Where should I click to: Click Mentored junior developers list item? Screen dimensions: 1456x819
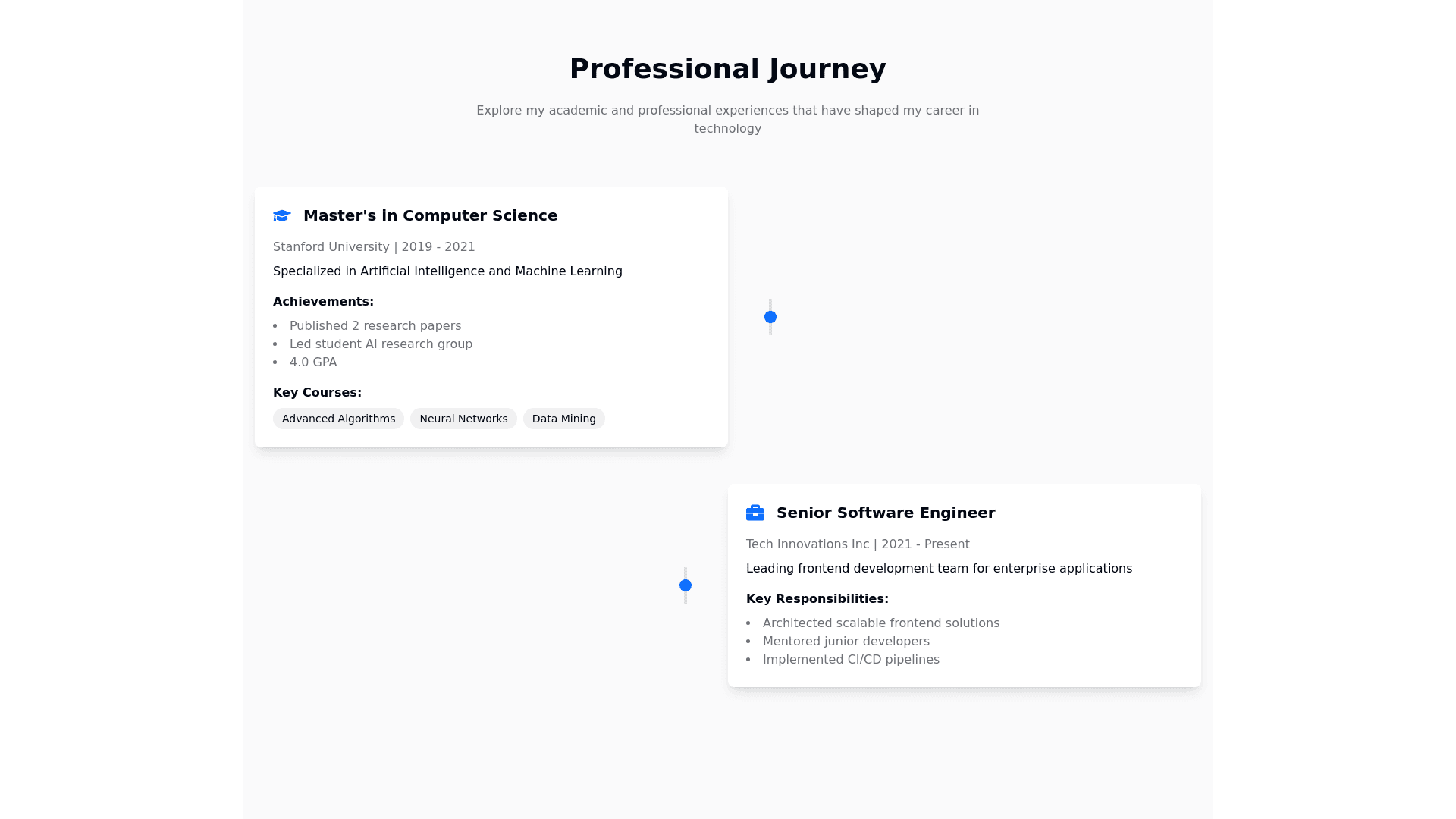[846, 642]
